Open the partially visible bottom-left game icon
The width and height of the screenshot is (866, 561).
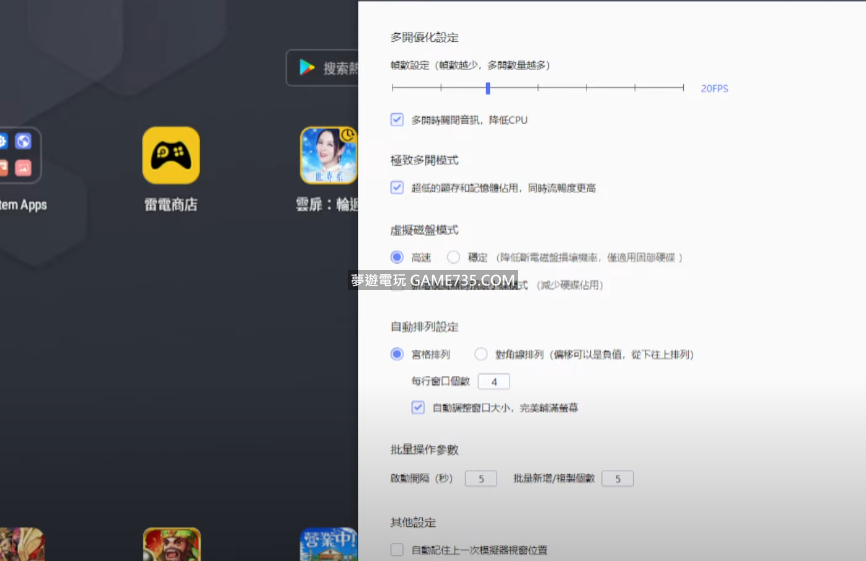click(x=20, y=545)
